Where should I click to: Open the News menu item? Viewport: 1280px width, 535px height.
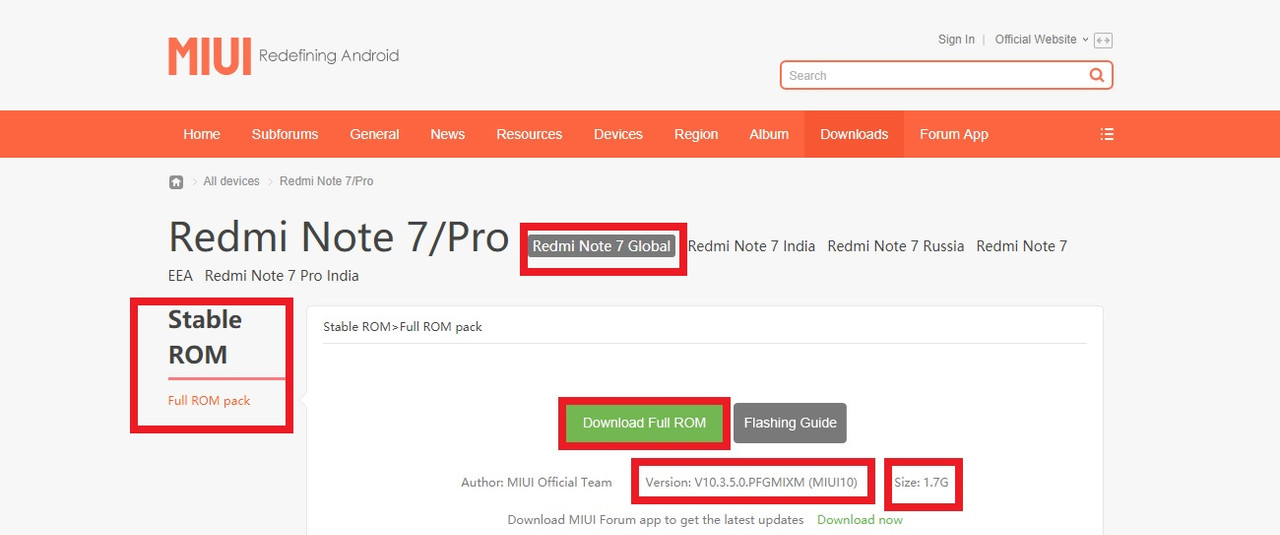coord(448,134)
